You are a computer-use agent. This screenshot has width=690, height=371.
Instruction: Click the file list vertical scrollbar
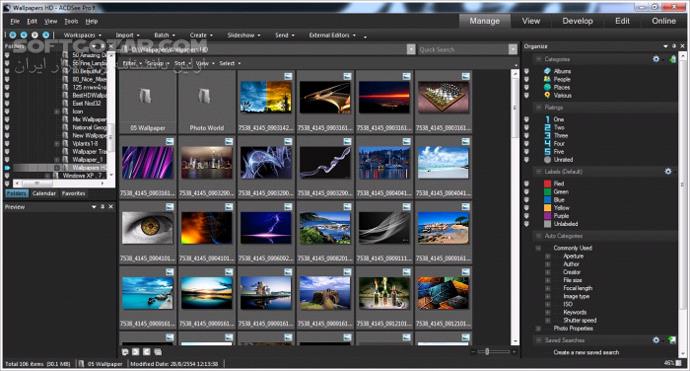point(515,207)
